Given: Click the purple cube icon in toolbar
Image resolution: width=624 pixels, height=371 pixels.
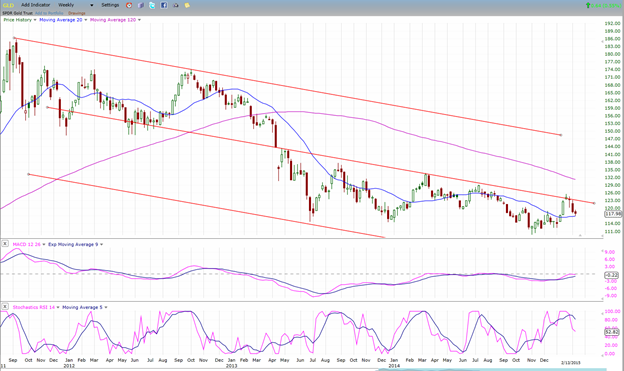Looking at the screenshot, I should [141, 5].
